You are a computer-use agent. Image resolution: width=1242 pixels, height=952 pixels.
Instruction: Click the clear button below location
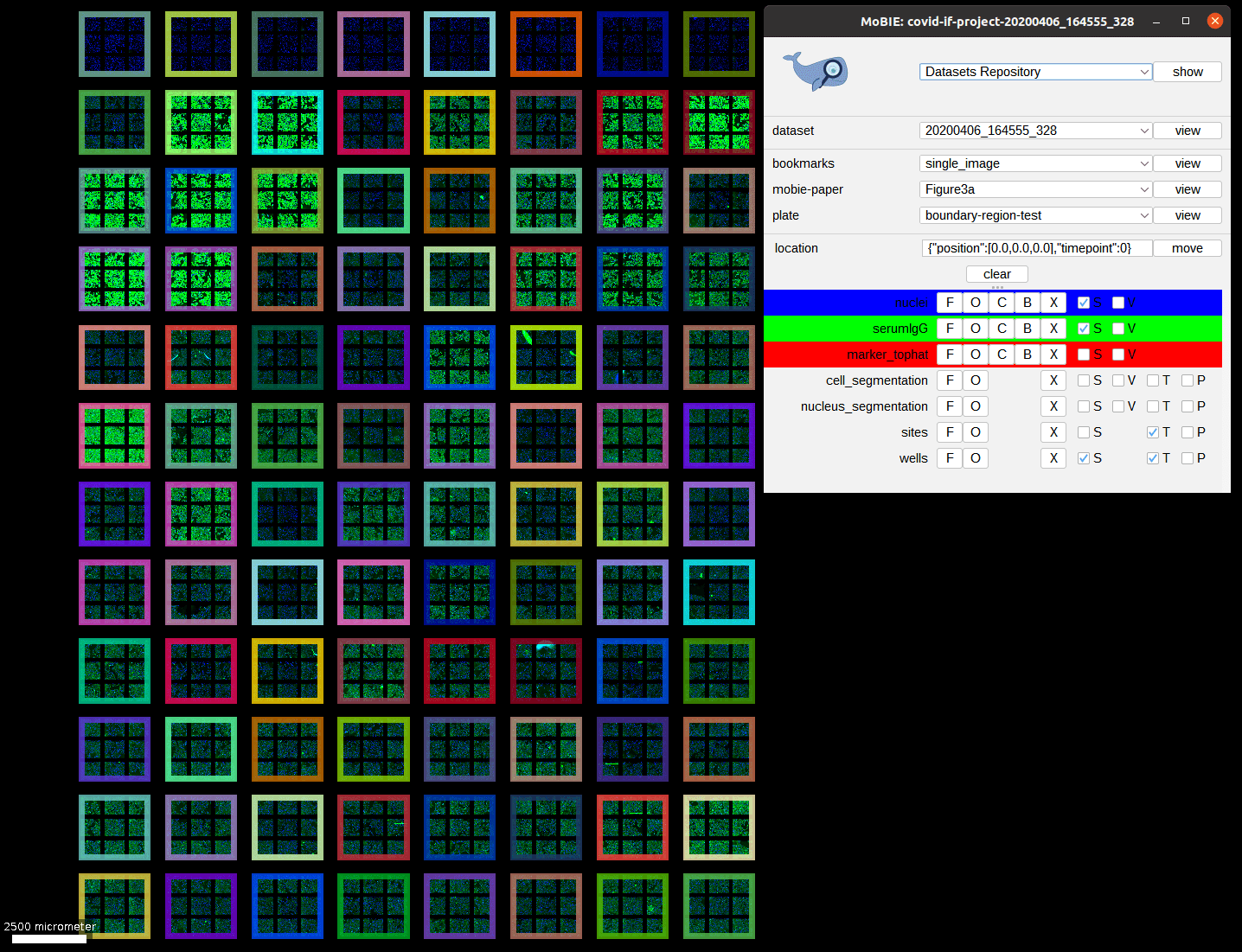coord(996,273)
